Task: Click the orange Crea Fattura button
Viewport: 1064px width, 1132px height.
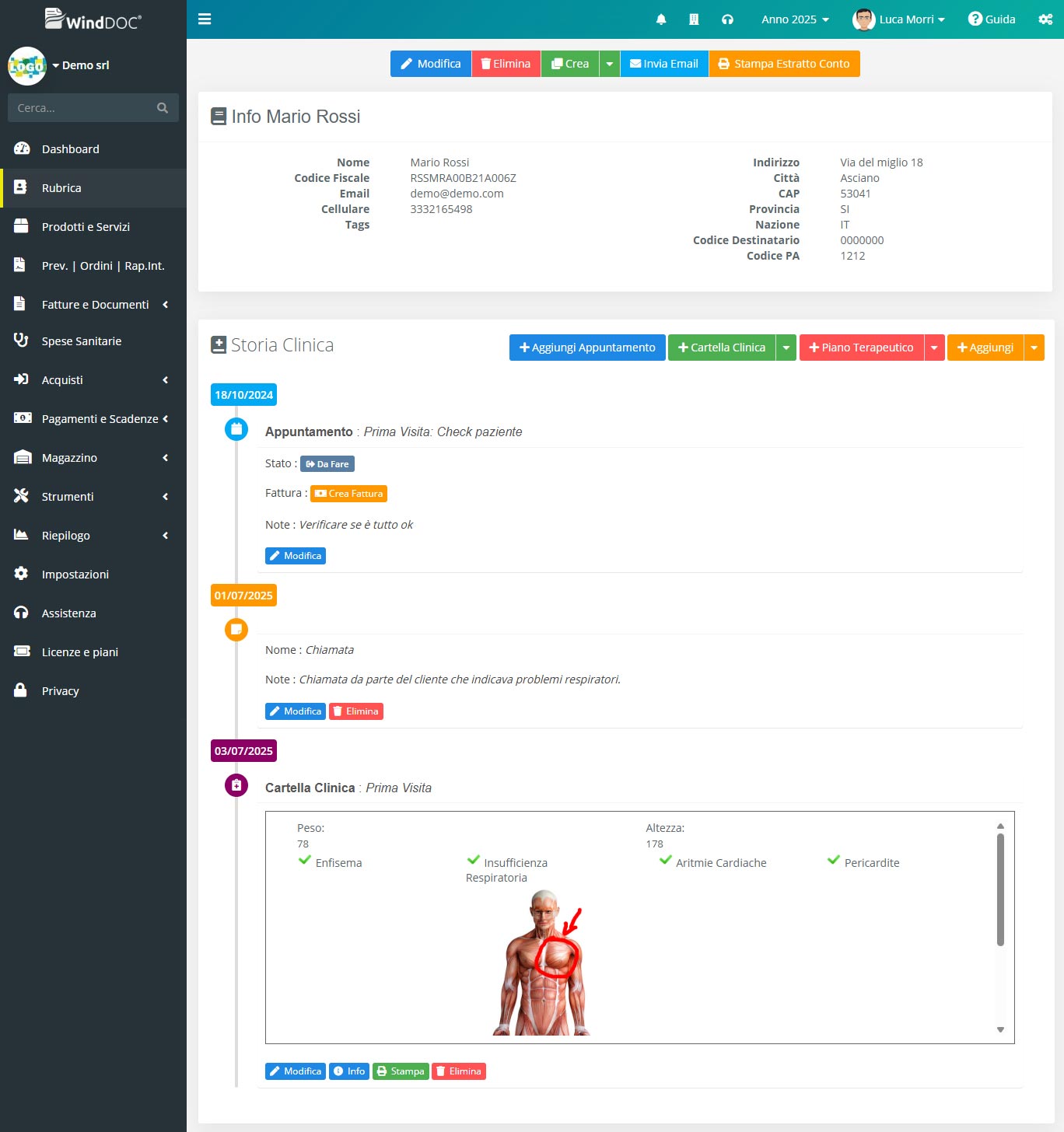Action: click(348, 494)
